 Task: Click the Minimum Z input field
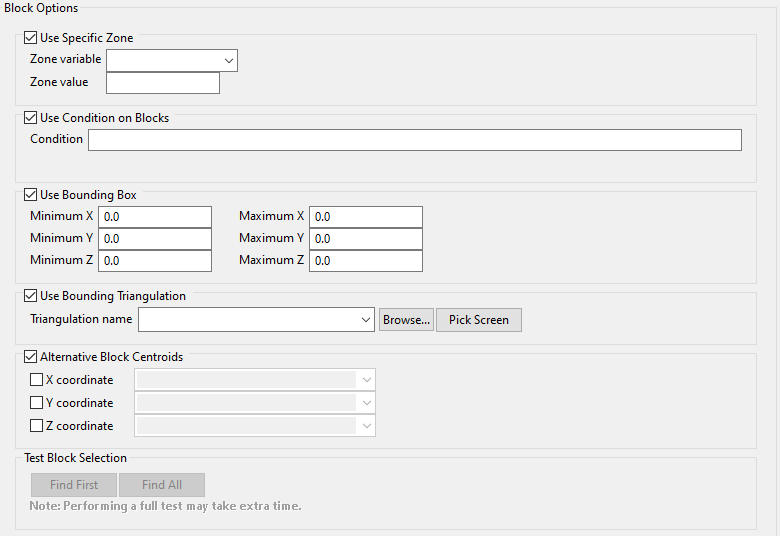point(155,261)
